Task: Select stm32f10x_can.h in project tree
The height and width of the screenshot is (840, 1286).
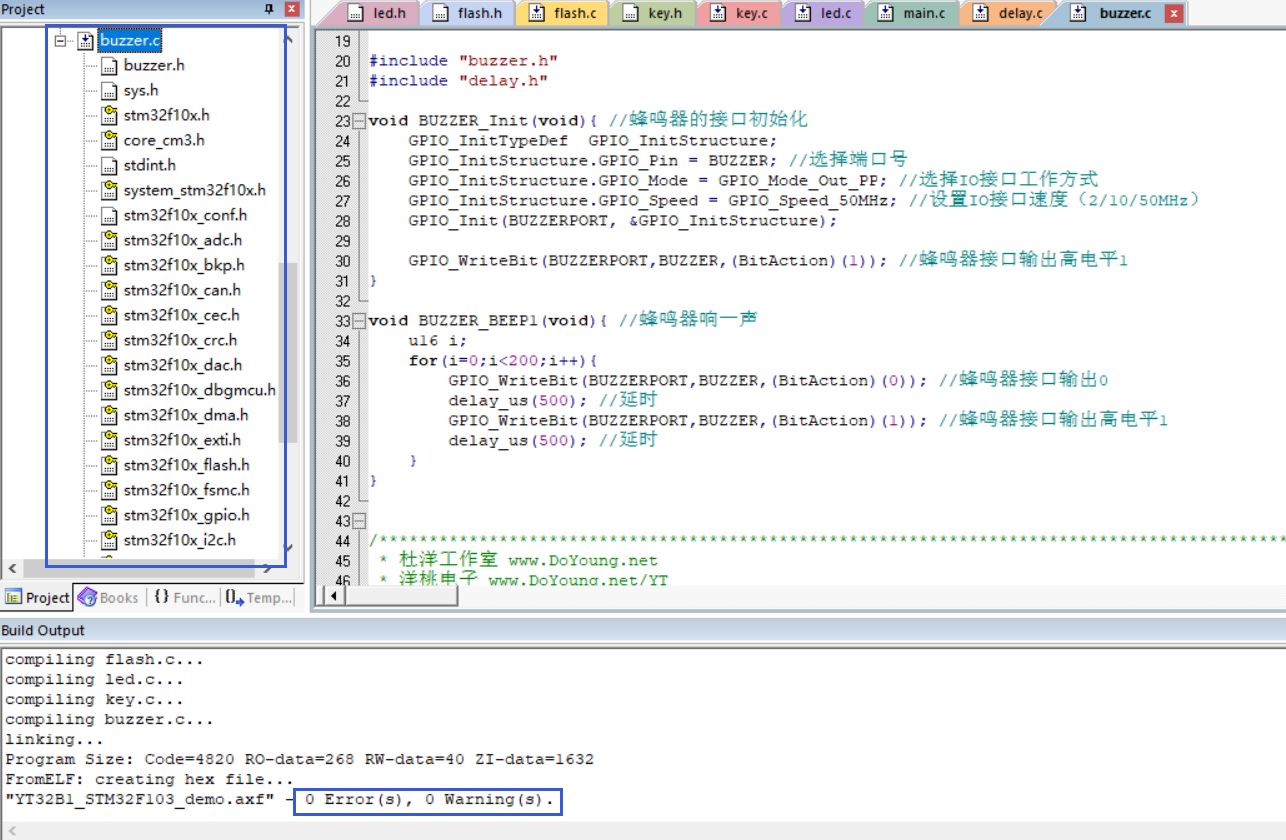Action: [x=182, y=290]
